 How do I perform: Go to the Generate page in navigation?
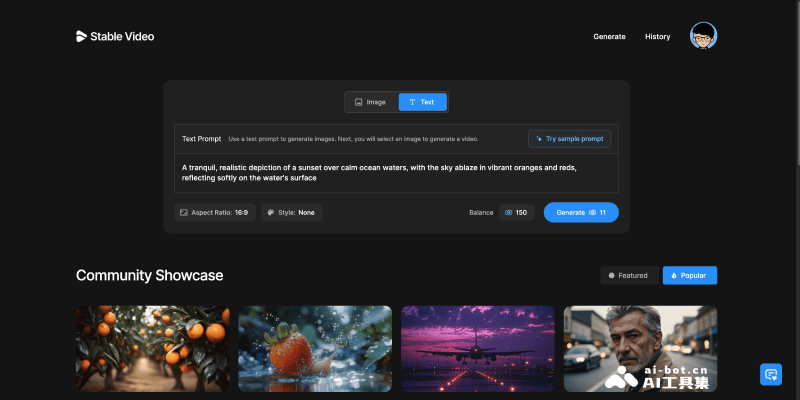609,37
